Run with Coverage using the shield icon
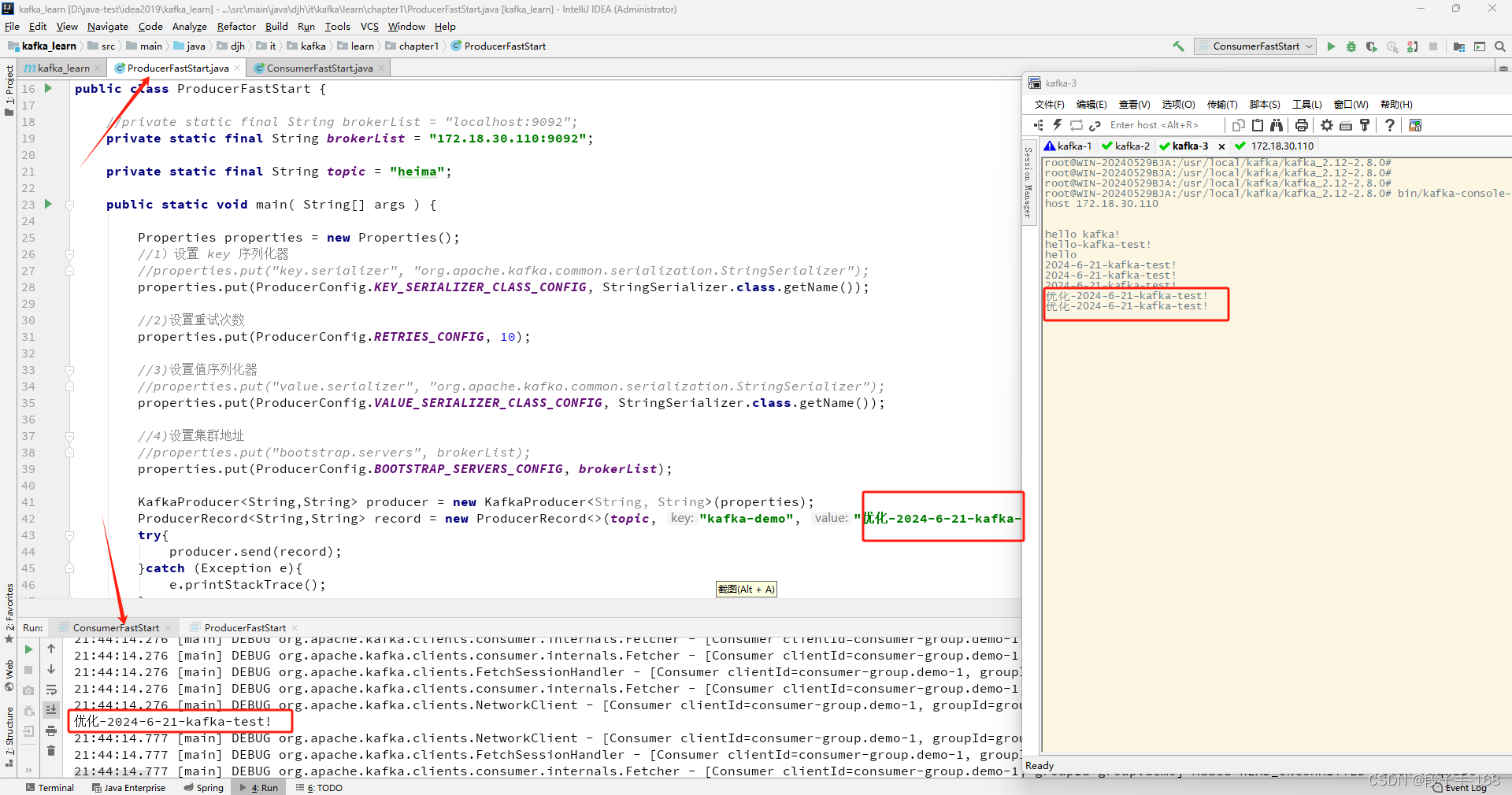Image resolution: width=1512 pixels, height=795 pixels. tap(1372, 46)
